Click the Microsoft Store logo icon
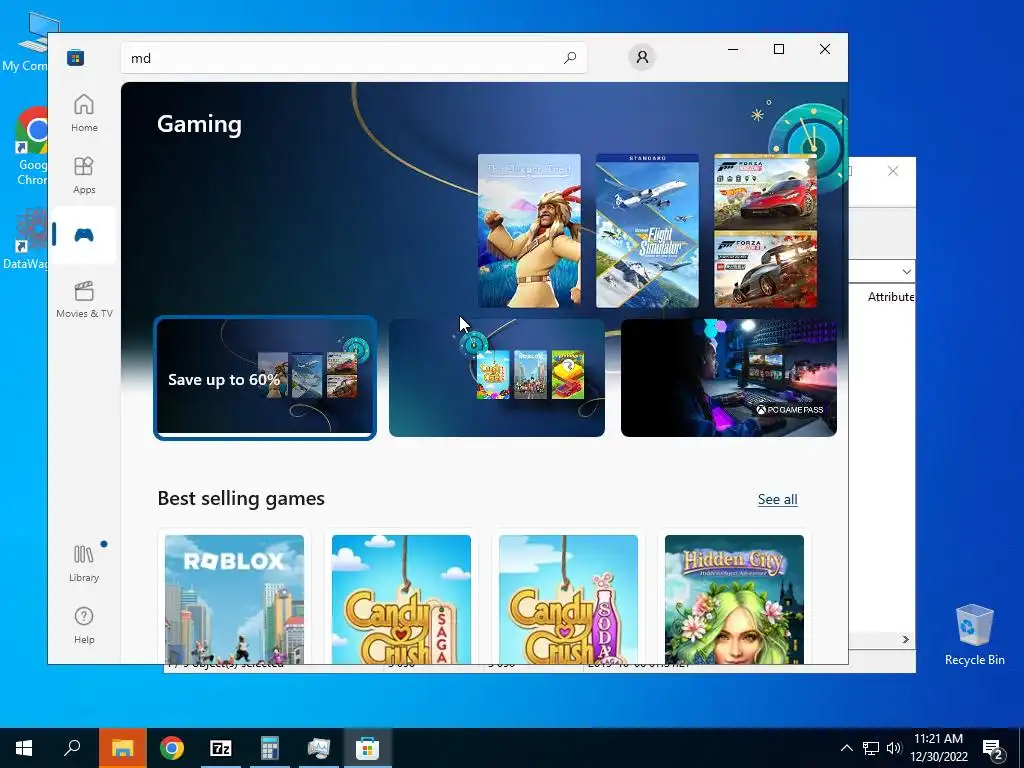The width and height of the screenshot is (1024, 768). click(x=76, y=57)
